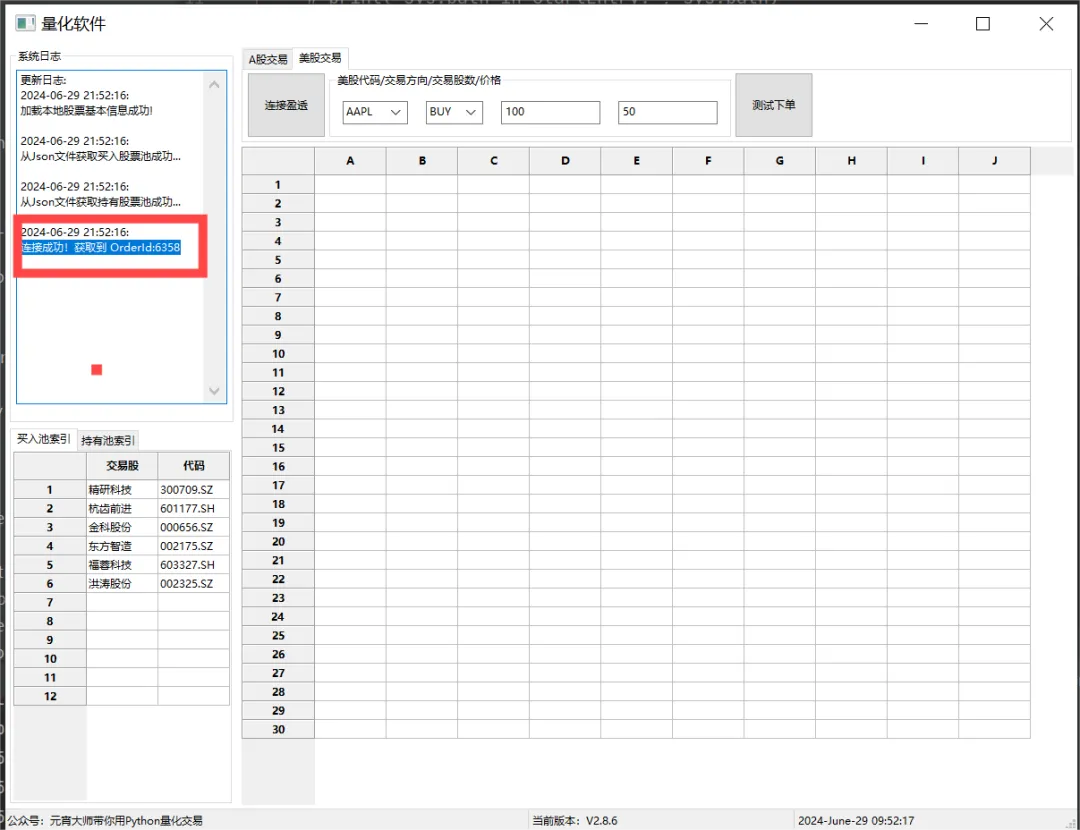
Task: Select the 000656.SZ code cell
Action: (x=194, y=527)
